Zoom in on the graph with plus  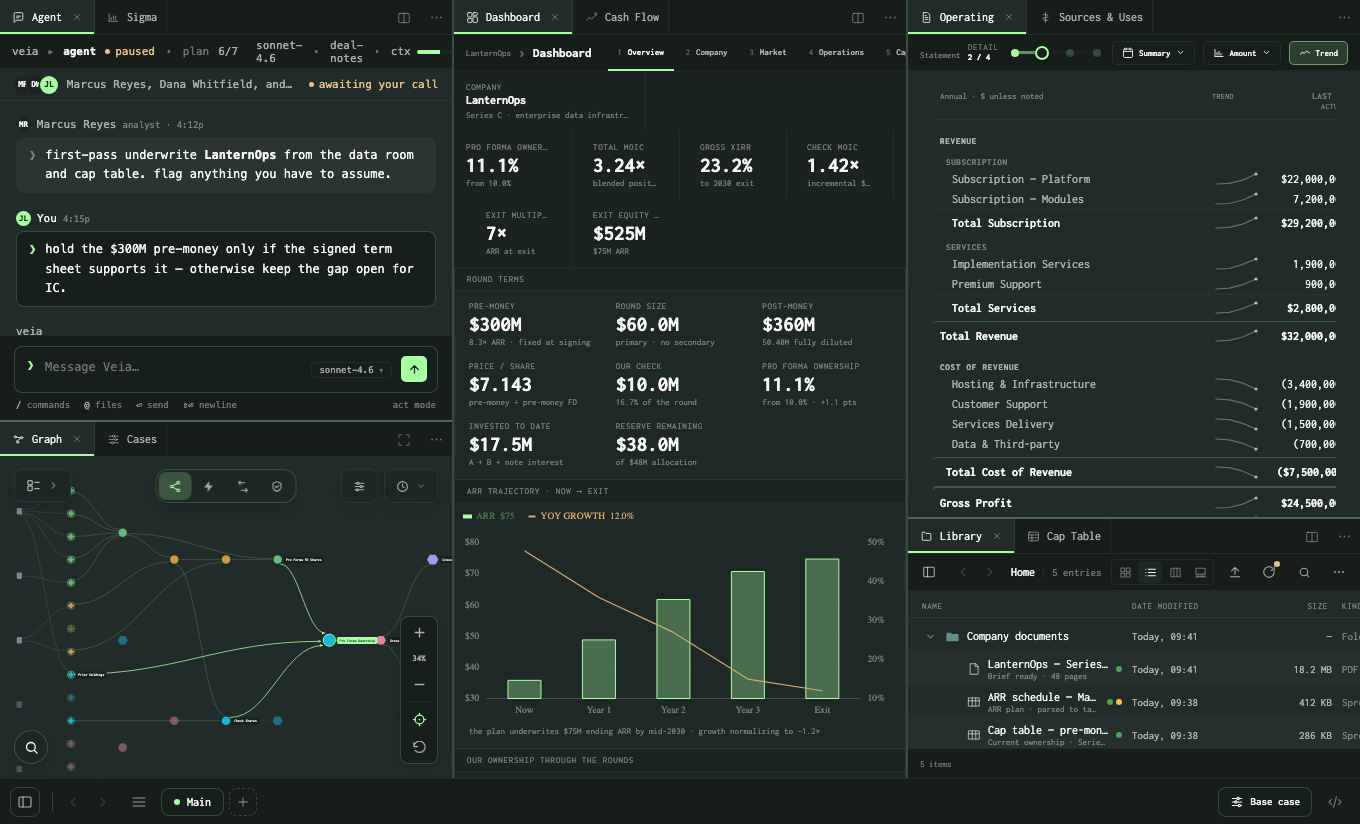tap(419, 633)
